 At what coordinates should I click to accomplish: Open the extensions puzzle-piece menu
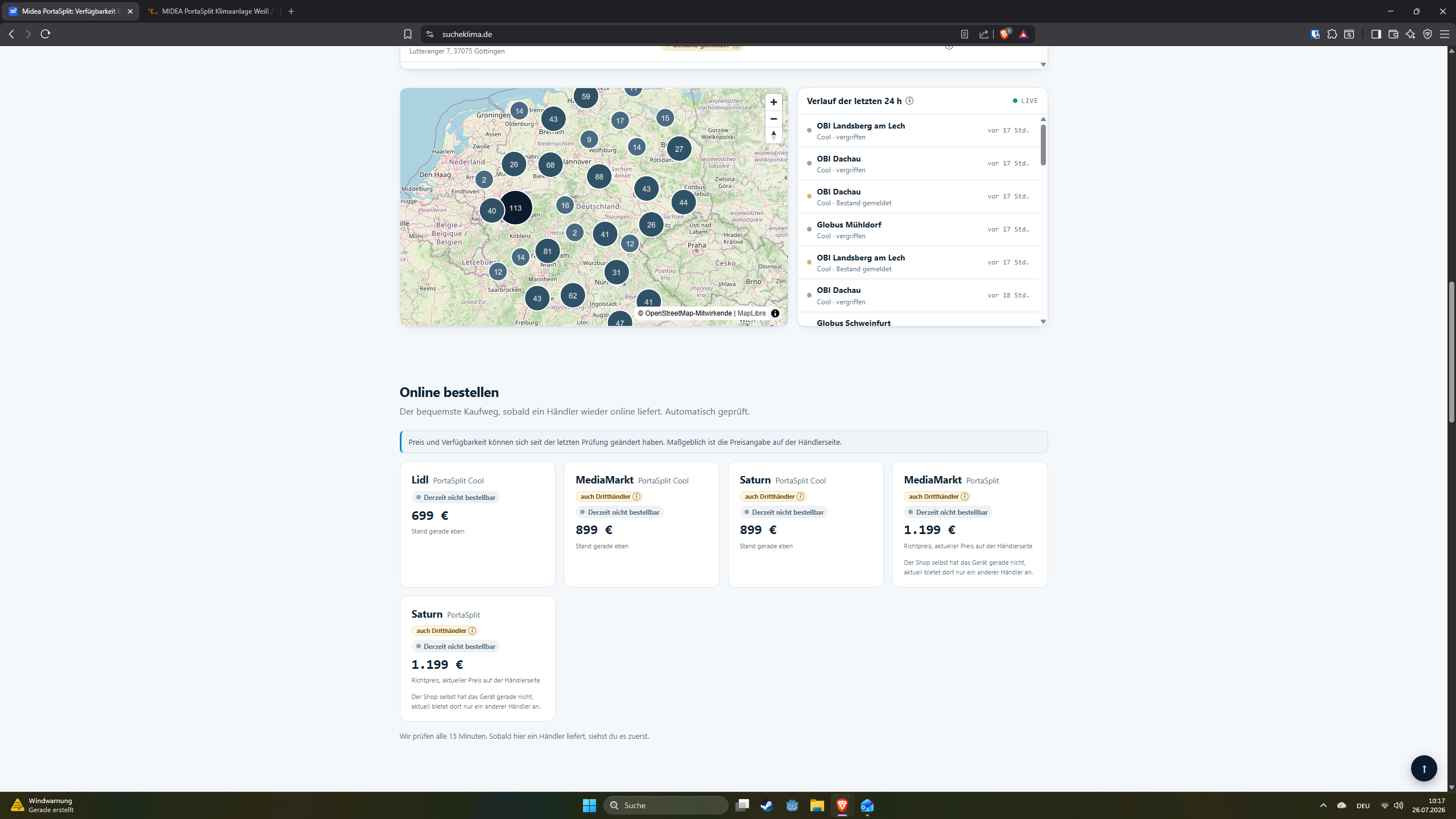[1332, 34]
